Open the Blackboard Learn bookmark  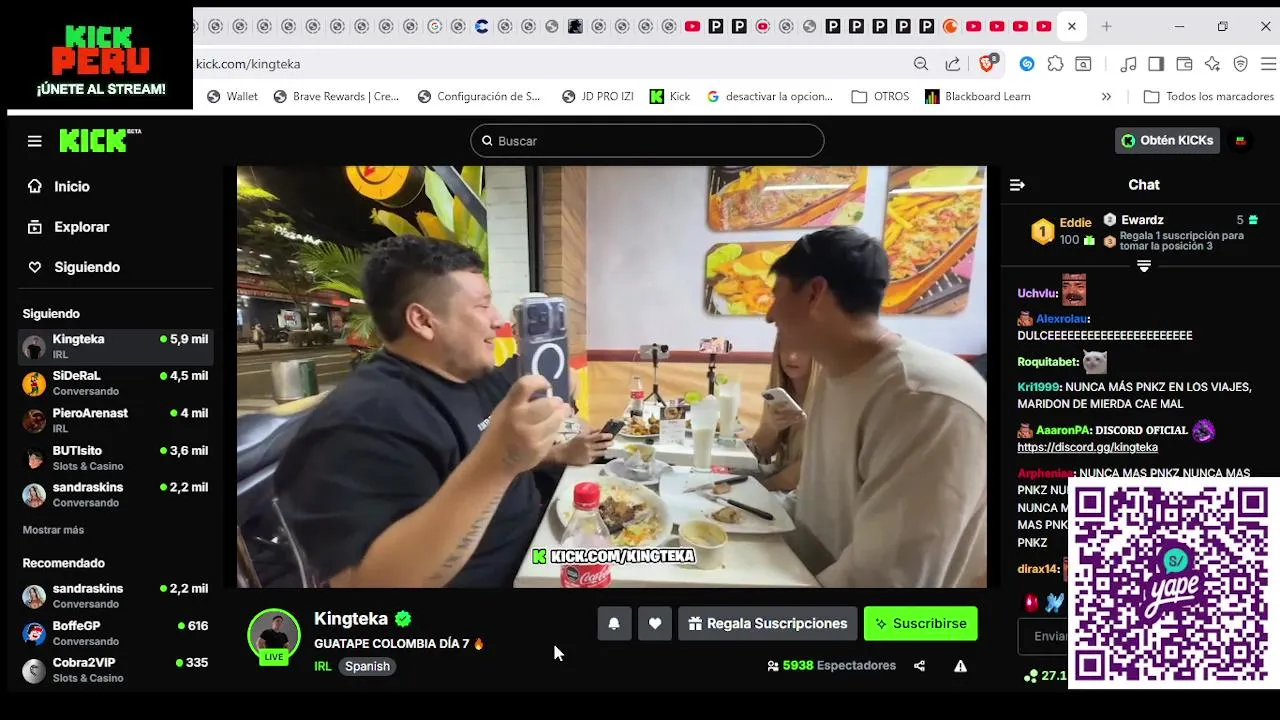[977, 97]
